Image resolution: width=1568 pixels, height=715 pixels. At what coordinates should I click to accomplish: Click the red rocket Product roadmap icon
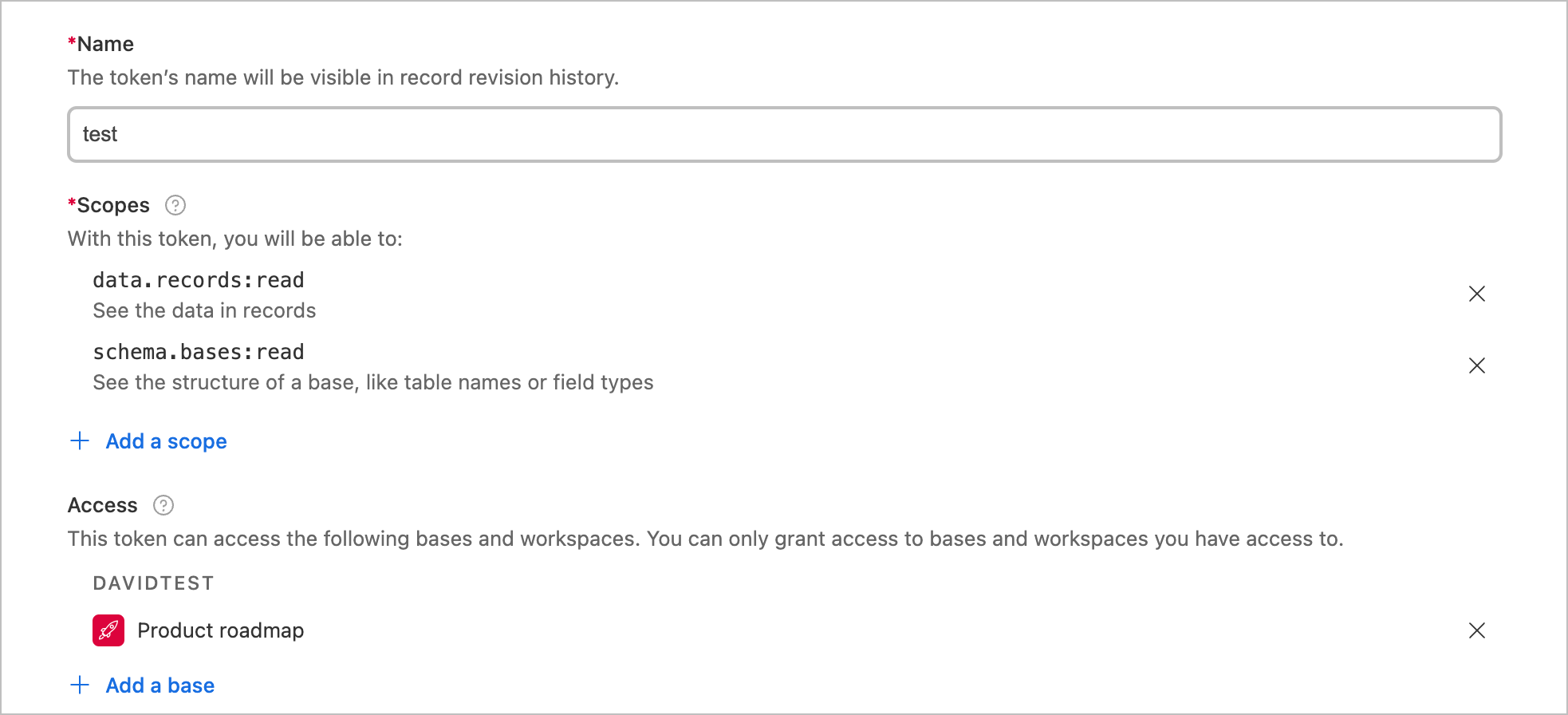pyautogui.click(x=108, y=630)
